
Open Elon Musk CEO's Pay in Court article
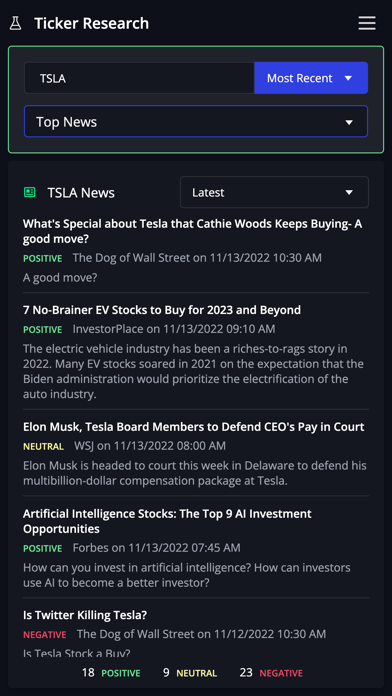point(194,427)
